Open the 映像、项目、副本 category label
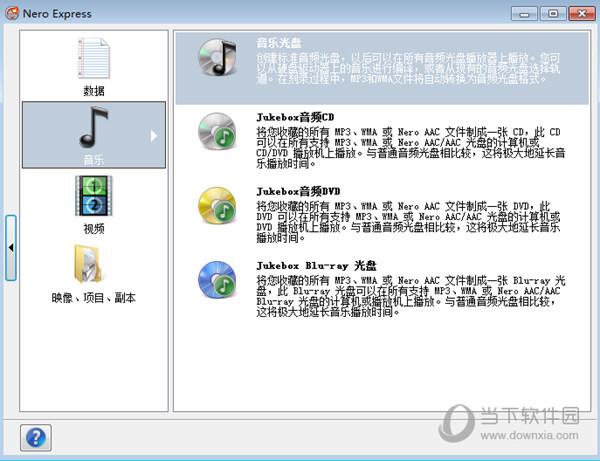The height and width of the screenshot is (461, 600). tap(93, 298)
